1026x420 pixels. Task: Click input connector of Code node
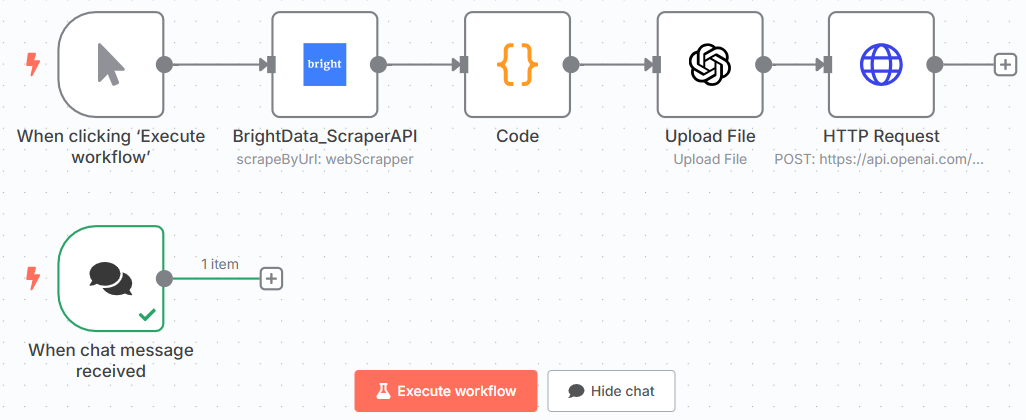click(464, 64)
